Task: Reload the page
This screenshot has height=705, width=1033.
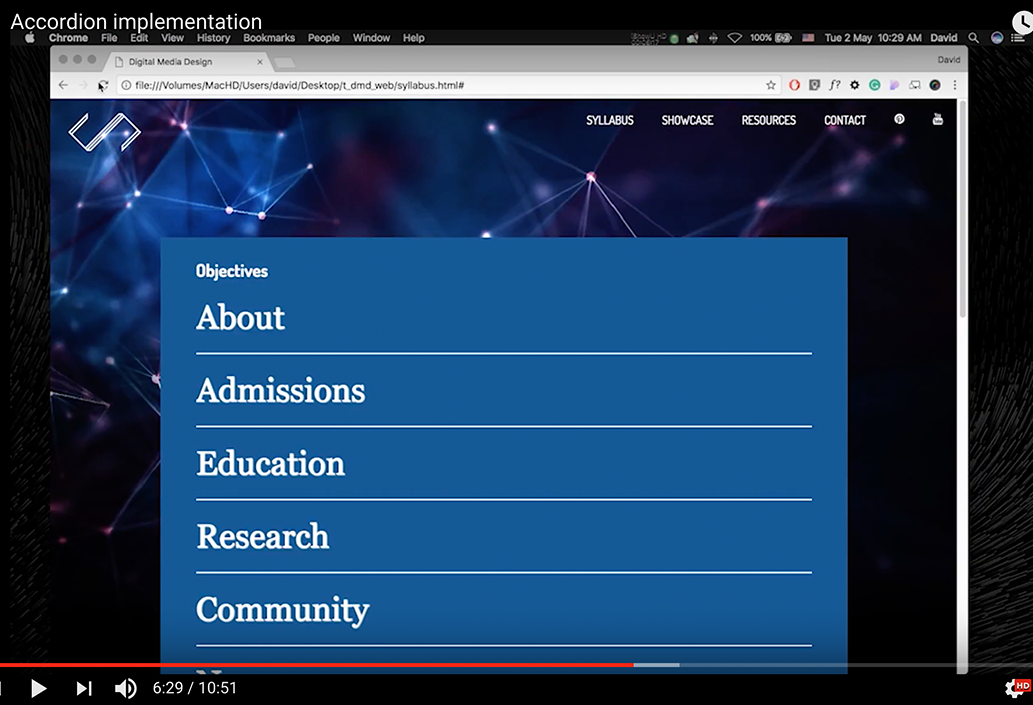Action: (103, 86)
